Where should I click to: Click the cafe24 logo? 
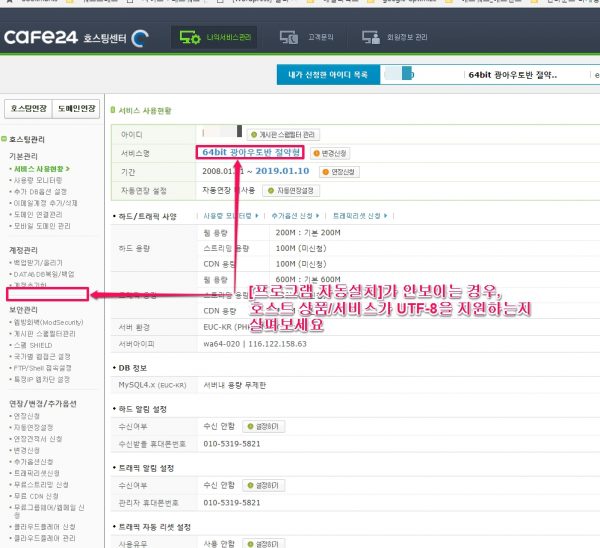tap(41, 38)
